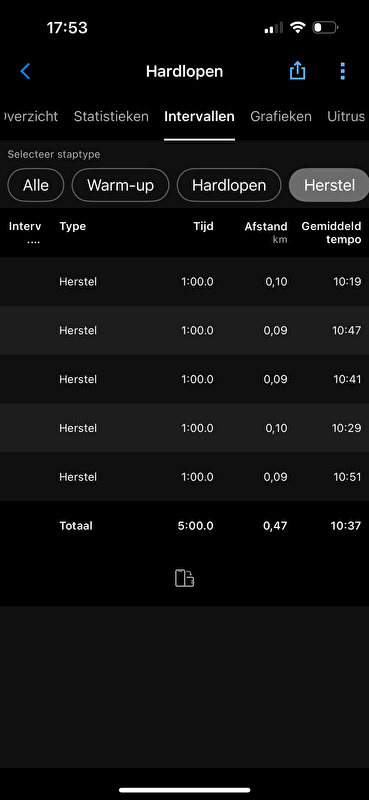Tap the Wi-Fi status icon

click(297, 27)
